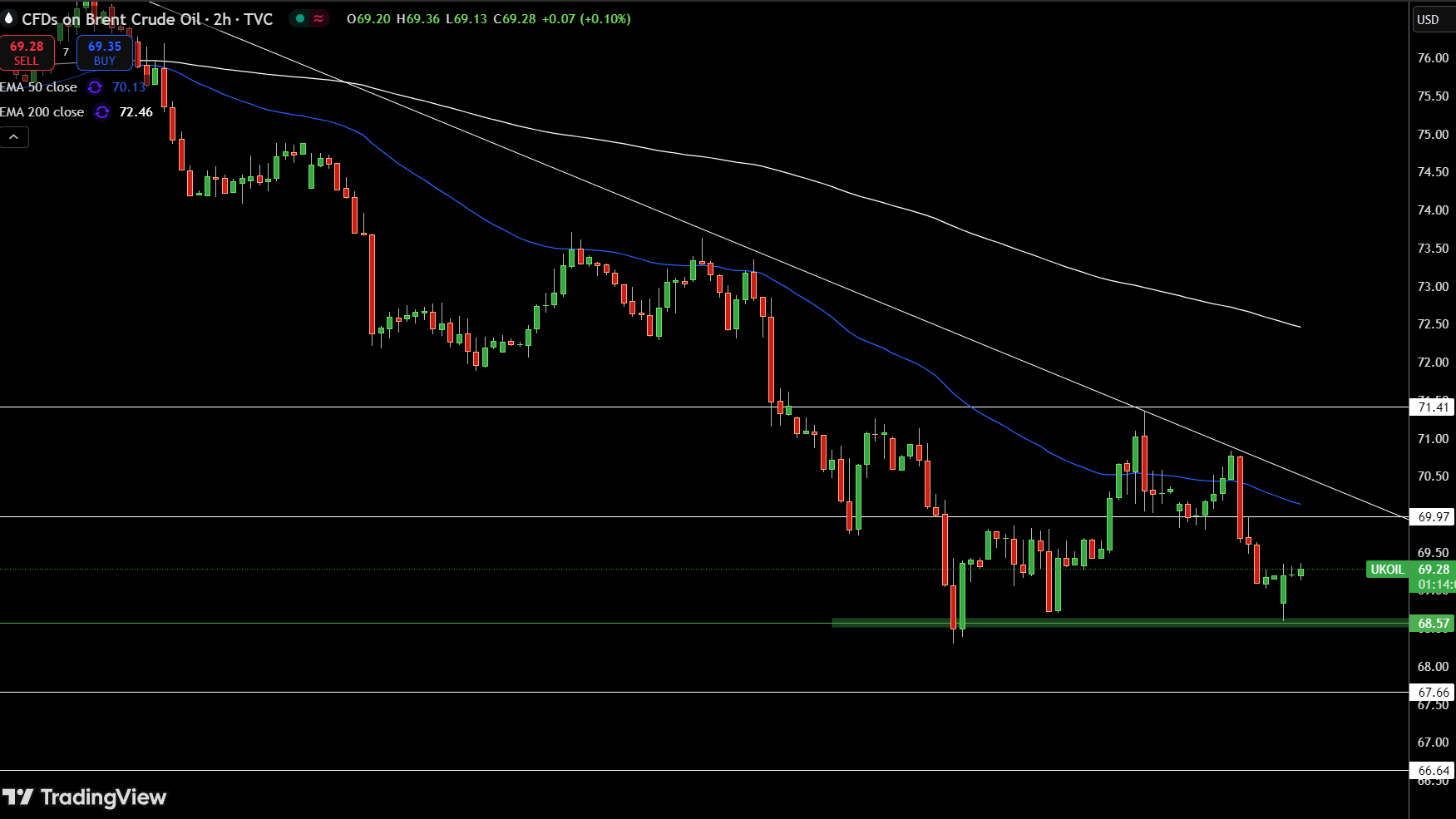The width and height of the screenshot is (1456, 819).
Task: Click the green 68.57 price label
Action: tap(1433, 623)
